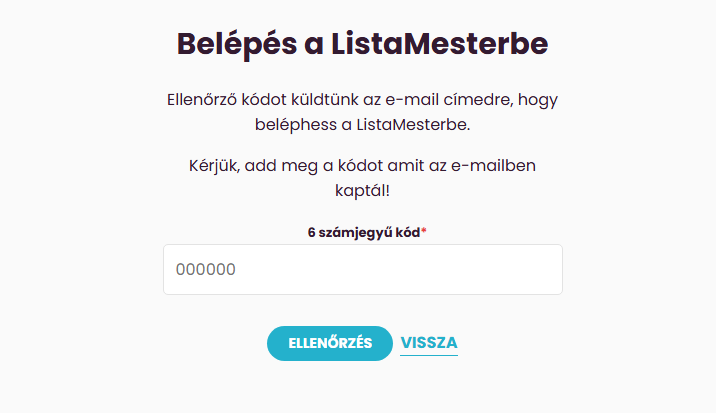Select the verification code text box

pyautogui.click(x=362, y=270)
